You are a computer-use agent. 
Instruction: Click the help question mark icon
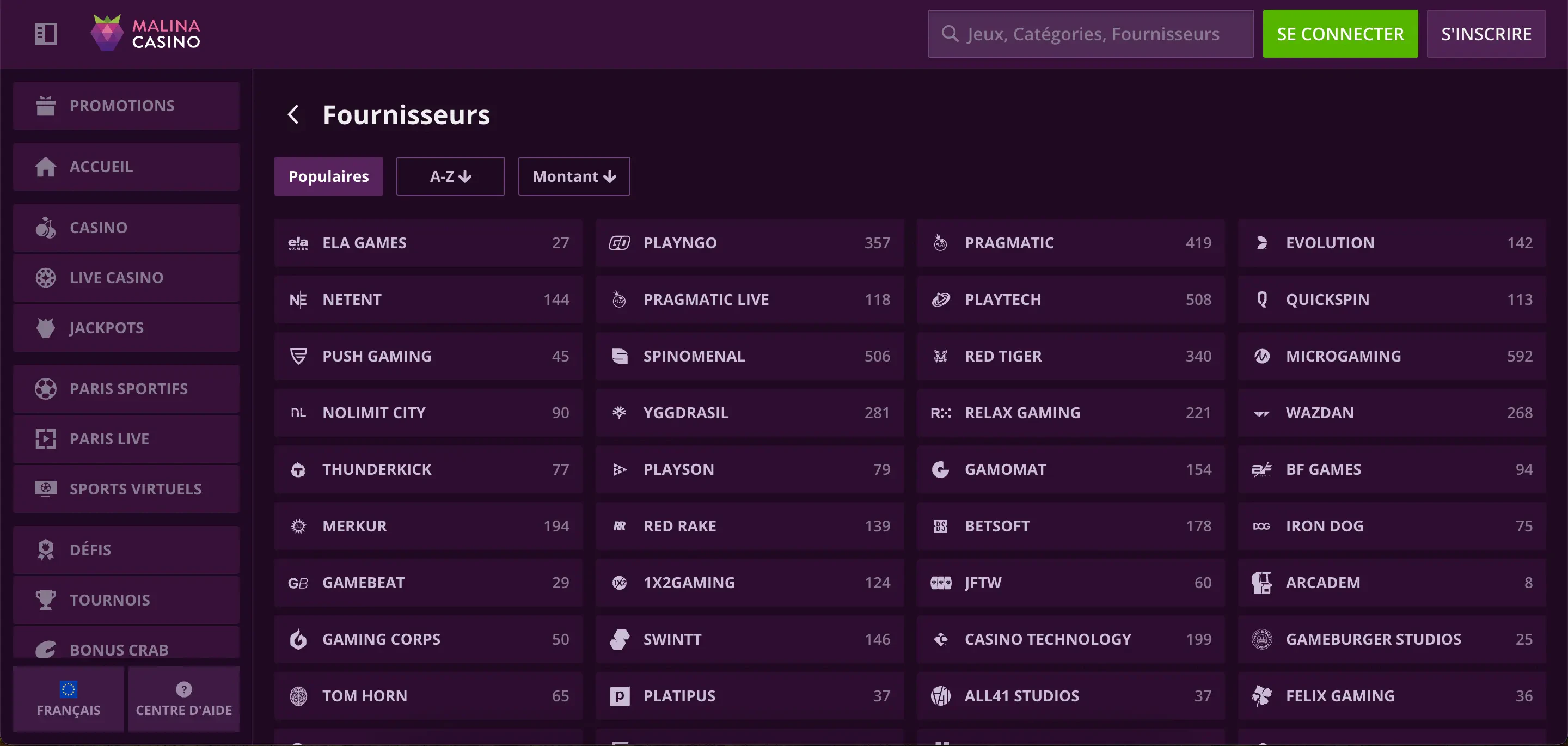point(184,689)
